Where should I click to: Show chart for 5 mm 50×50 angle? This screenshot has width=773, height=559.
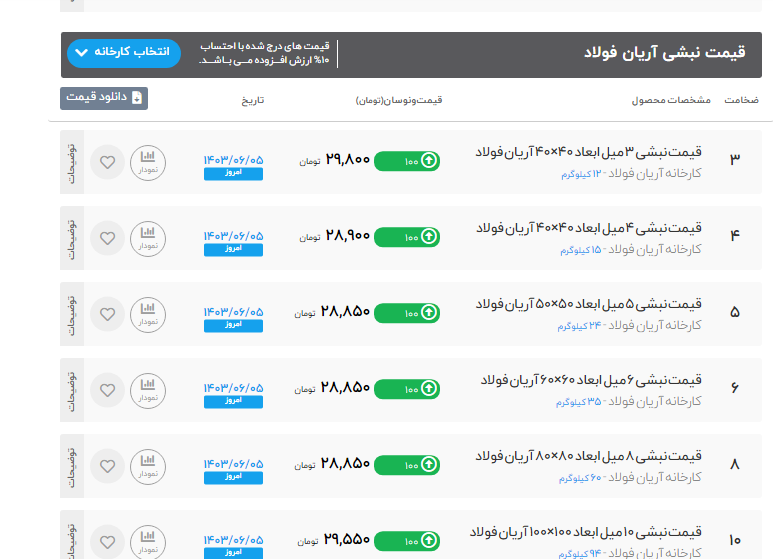point(148,314)
